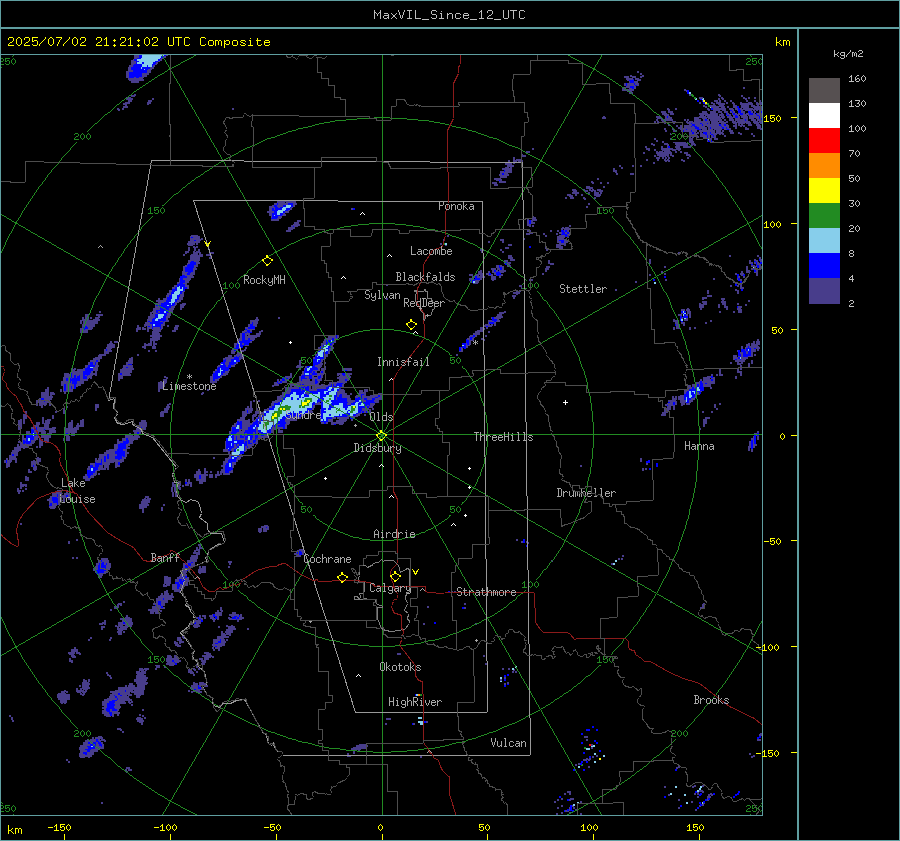Click the yellow 50 legend swatch

(824, 191)
